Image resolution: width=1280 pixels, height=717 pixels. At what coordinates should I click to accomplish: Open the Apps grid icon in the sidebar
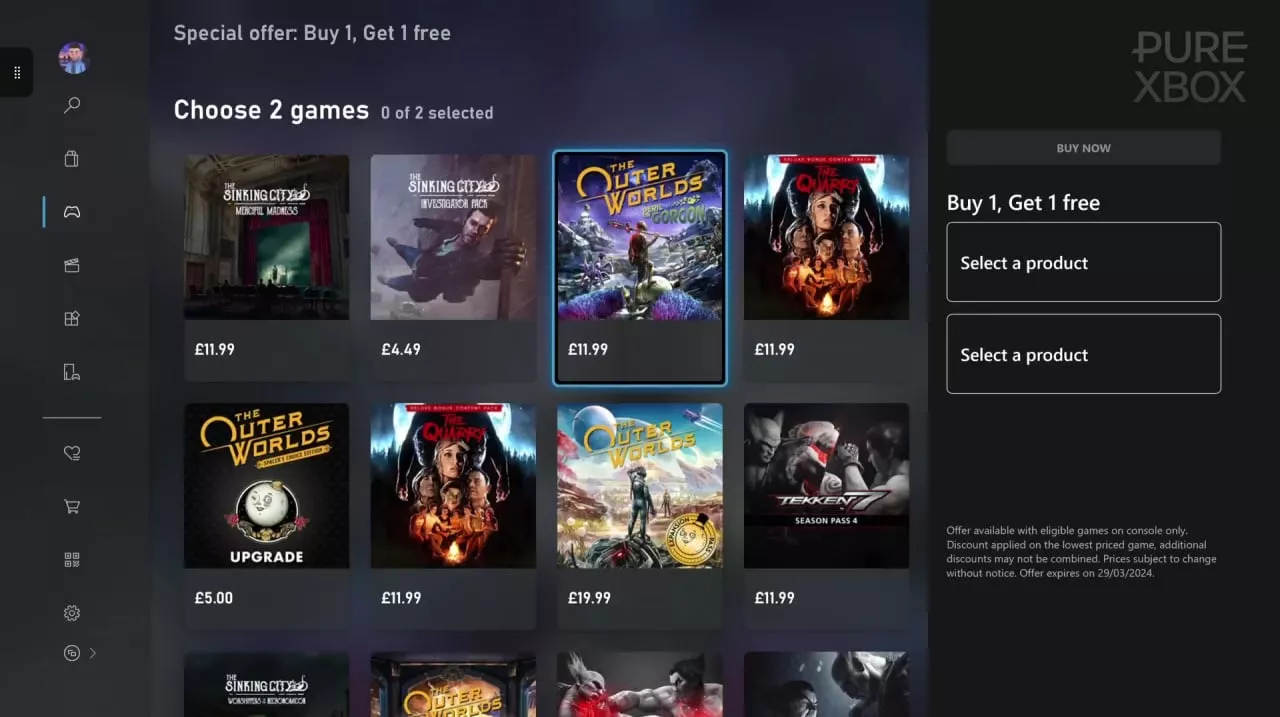(x=72, y=318)
